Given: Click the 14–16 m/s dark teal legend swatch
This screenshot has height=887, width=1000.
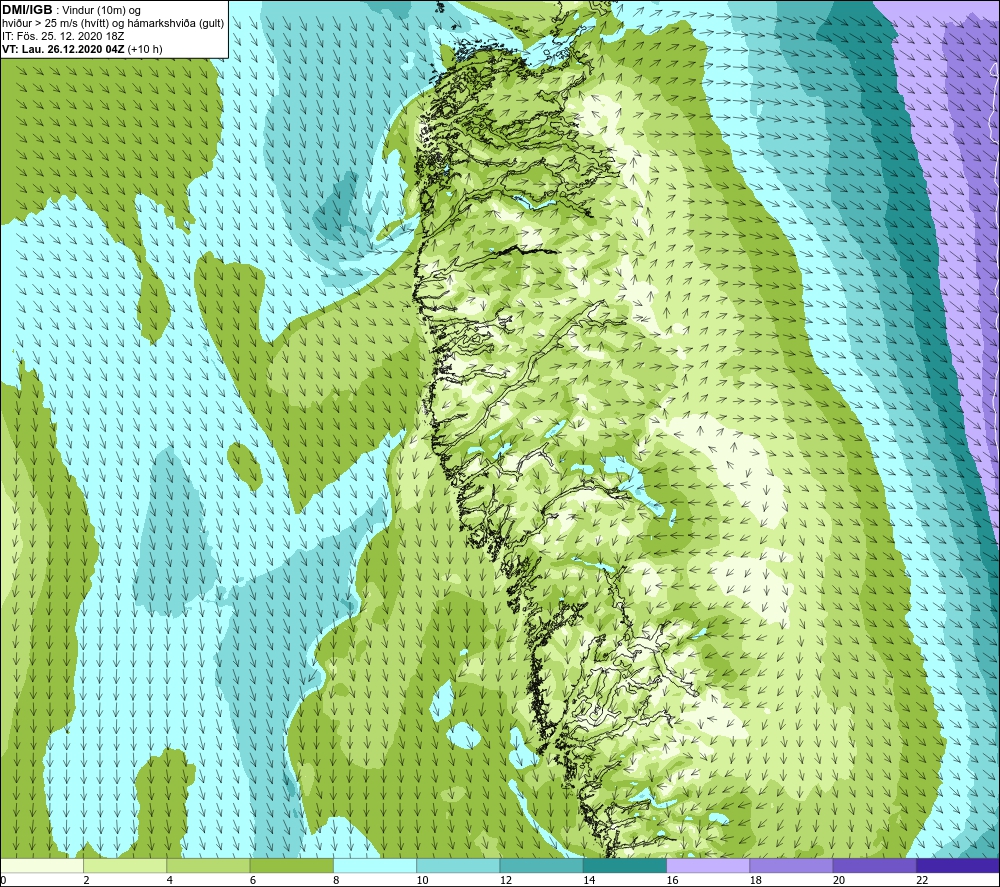Looking at the screenshot, I should (625, 865).
